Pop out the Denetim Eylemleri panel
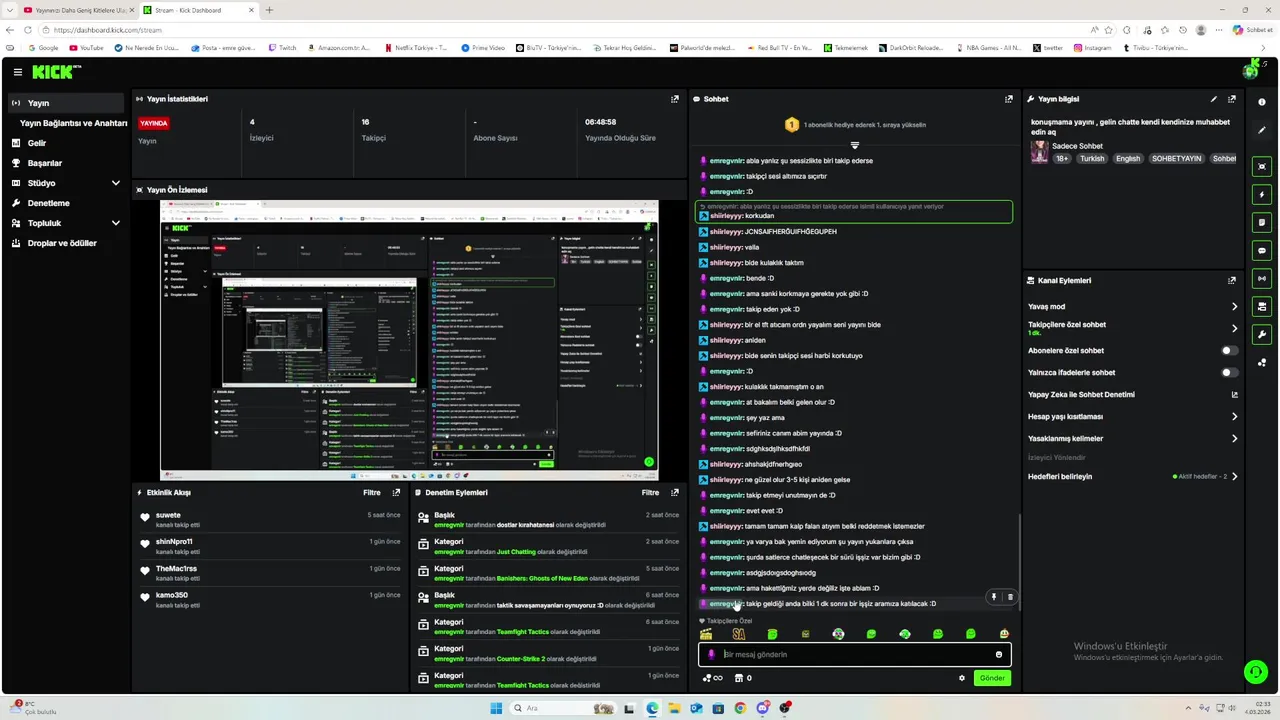Screen dimensions: 1280x720 click(x=675, y=492)
